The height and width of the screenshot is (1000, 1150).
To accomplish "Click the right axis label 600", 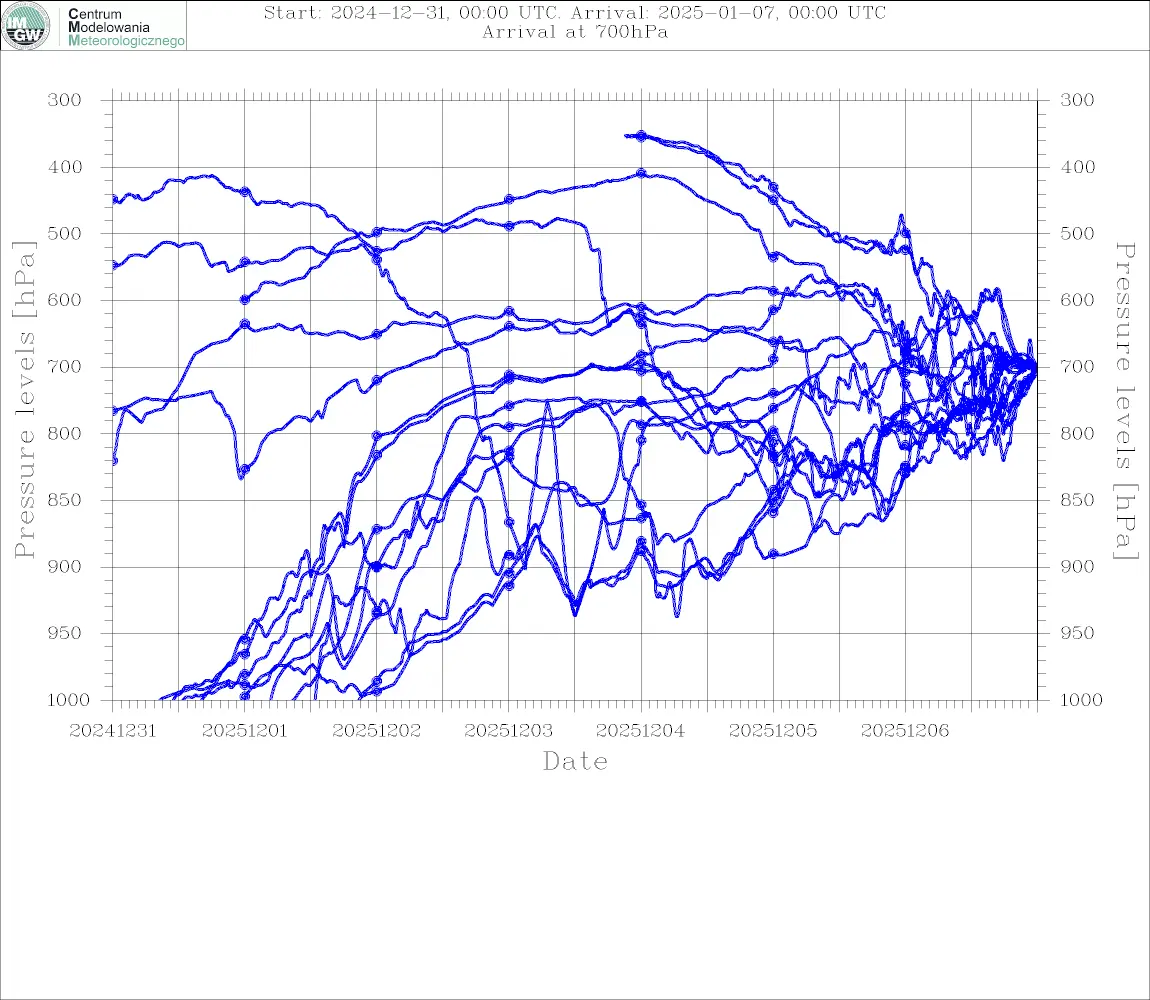I will (1077, 300).
